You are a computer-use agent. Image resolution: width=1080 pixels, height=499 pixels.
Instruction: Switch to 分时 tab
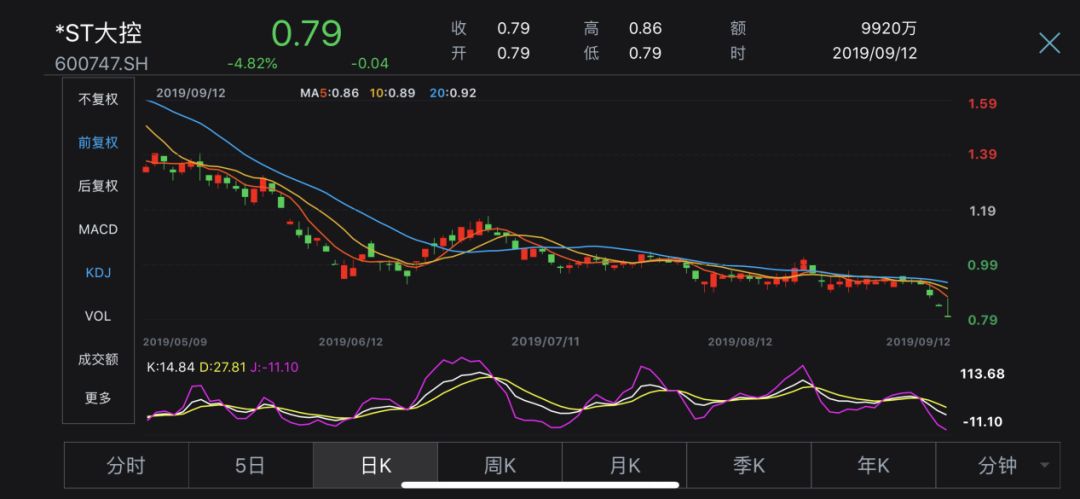[126, 466]
